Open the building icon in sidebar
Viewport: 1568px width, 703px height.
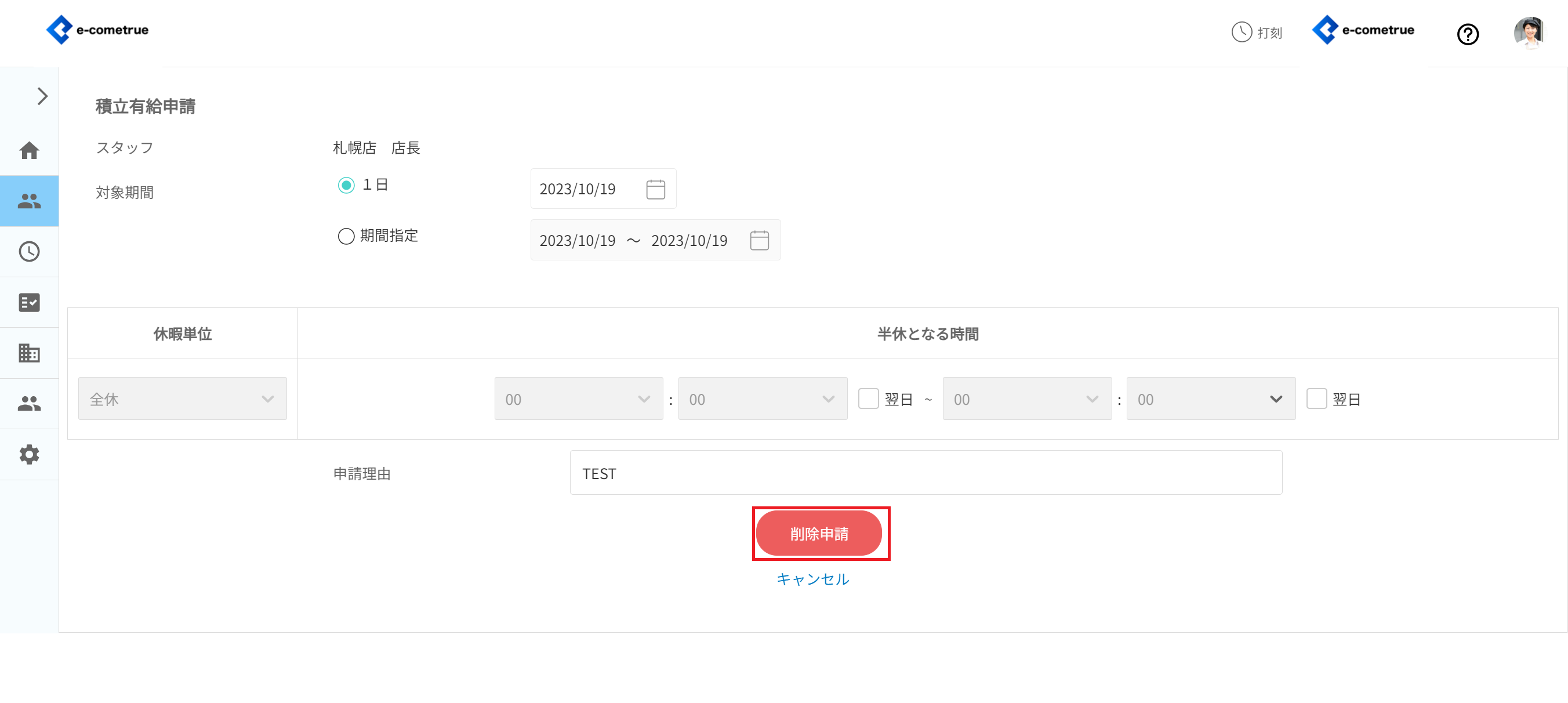[29, 353]
